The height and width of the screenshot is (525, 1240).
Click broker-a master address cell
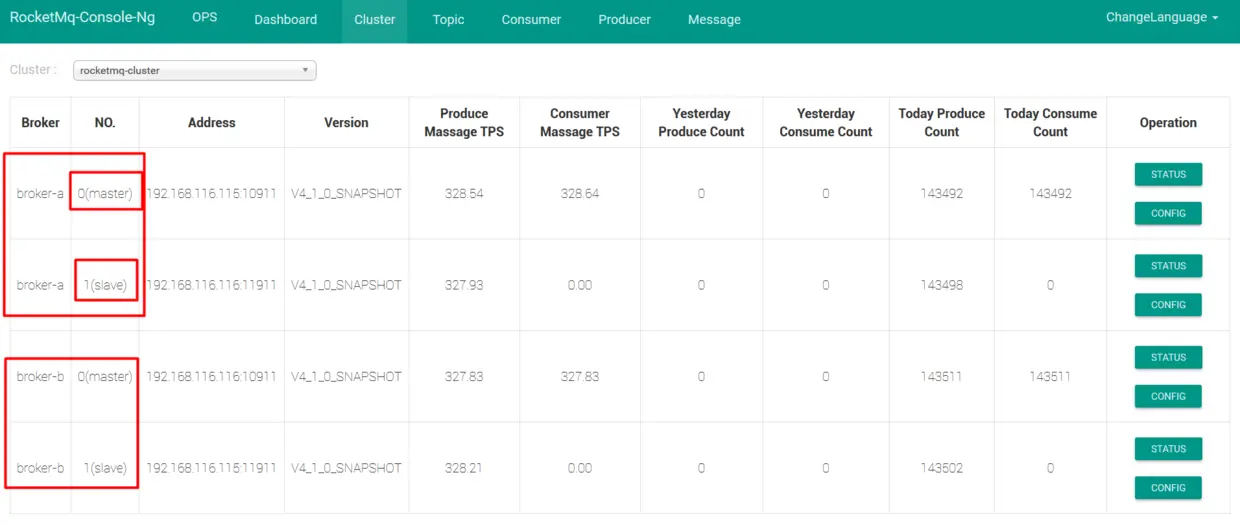211,194
